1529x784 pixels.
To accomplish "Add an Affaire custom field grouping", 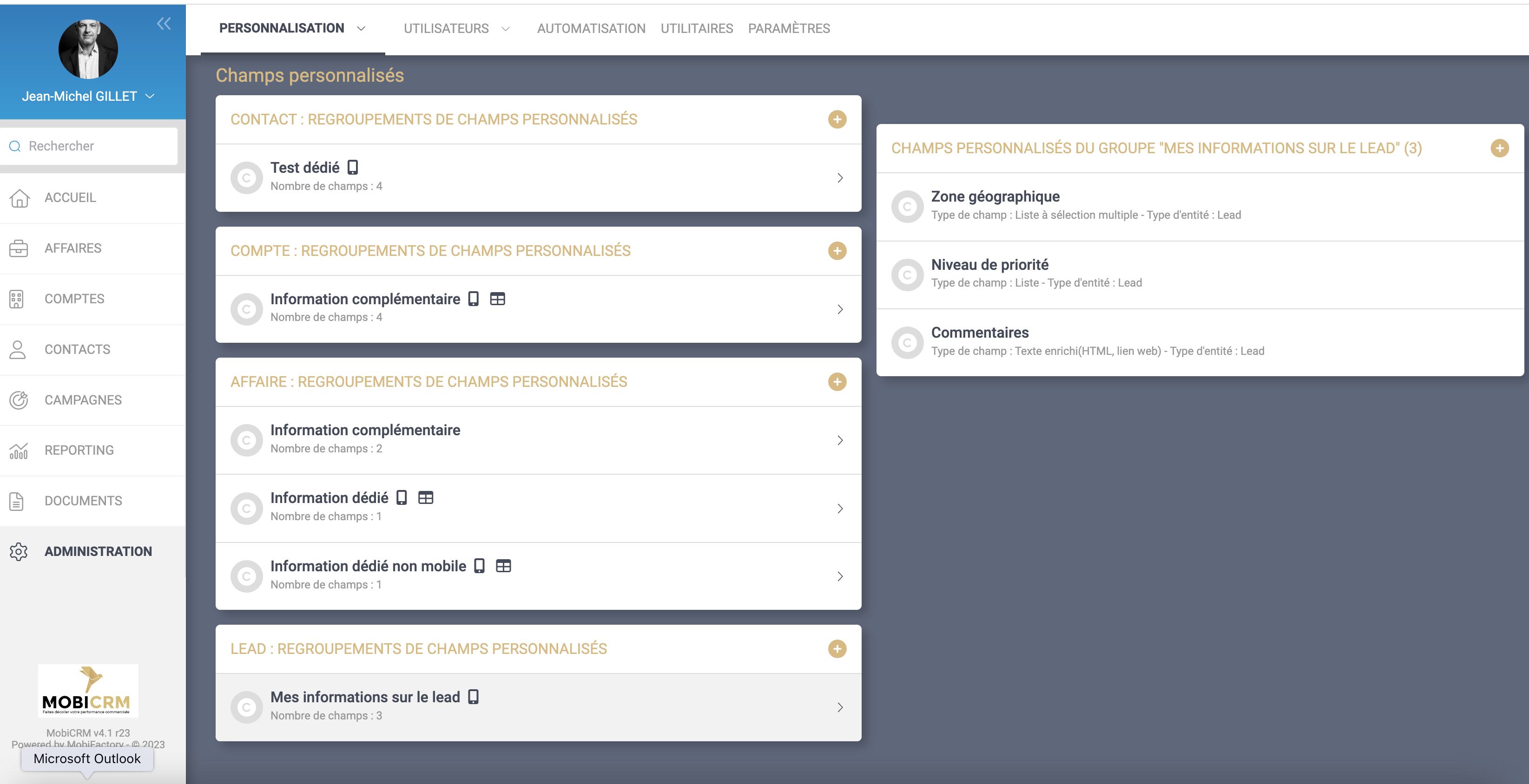I will [x=837, y=382].
